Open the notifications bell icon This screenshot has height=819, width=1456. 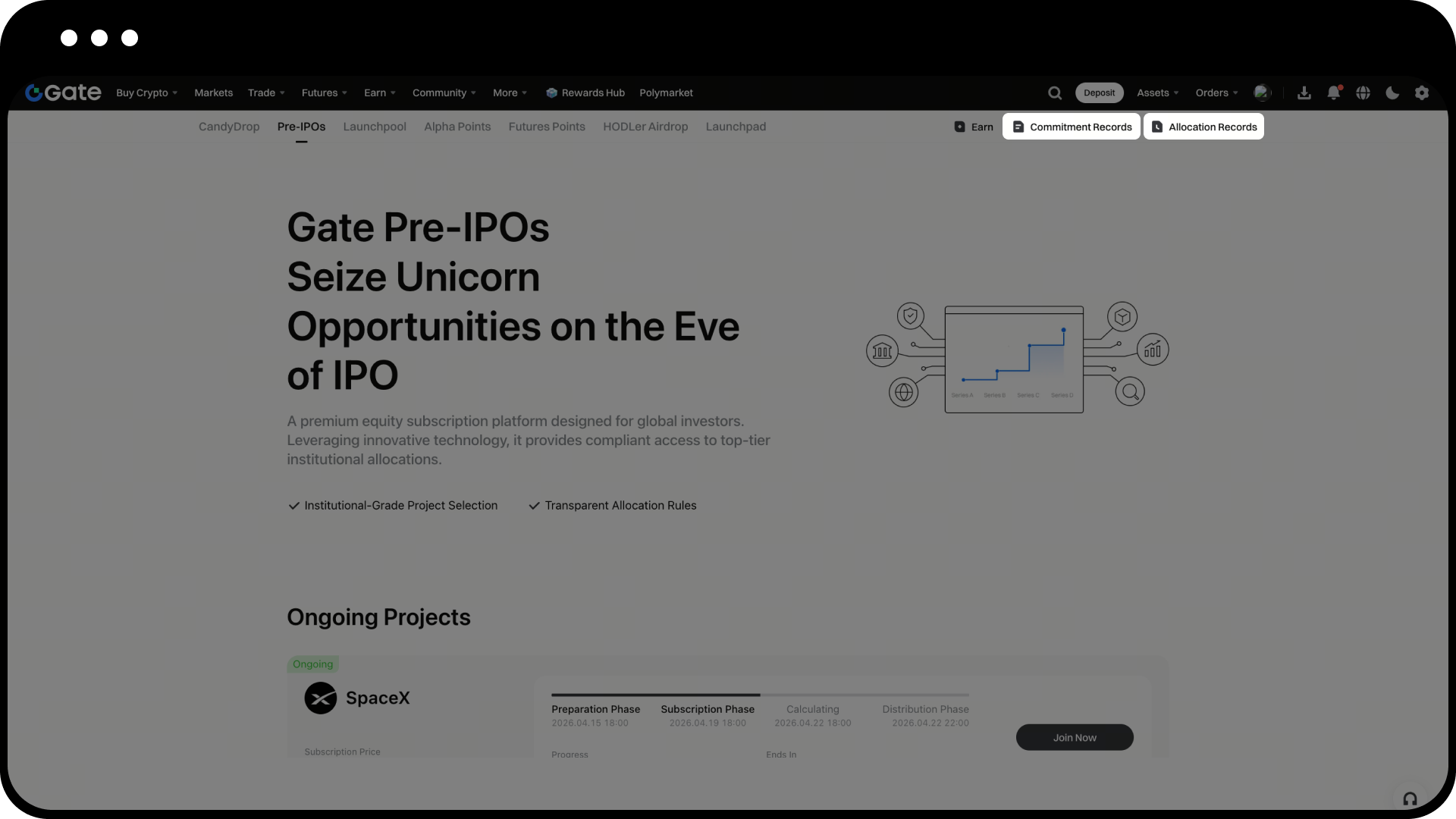[1334, 93]
